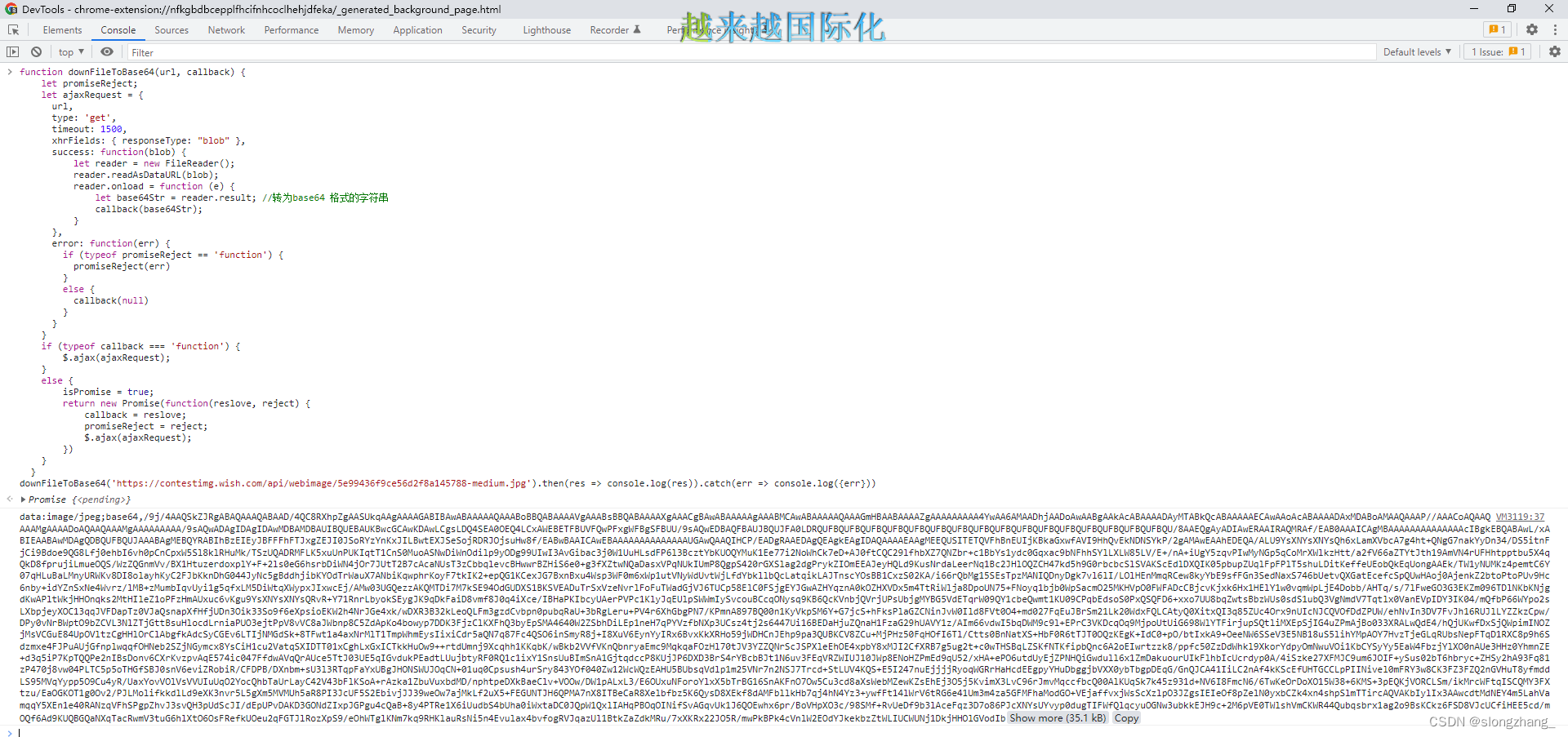Click the 'isPromise = true;' line

point(108,392)
